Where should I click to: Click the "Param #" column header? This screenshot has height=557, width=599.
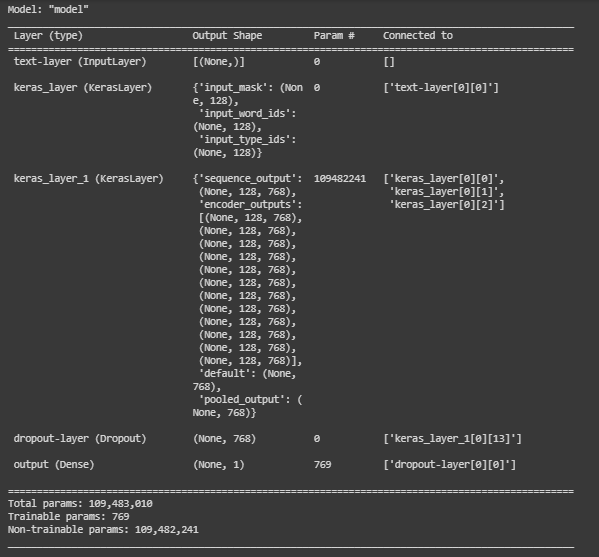[334, 36]
